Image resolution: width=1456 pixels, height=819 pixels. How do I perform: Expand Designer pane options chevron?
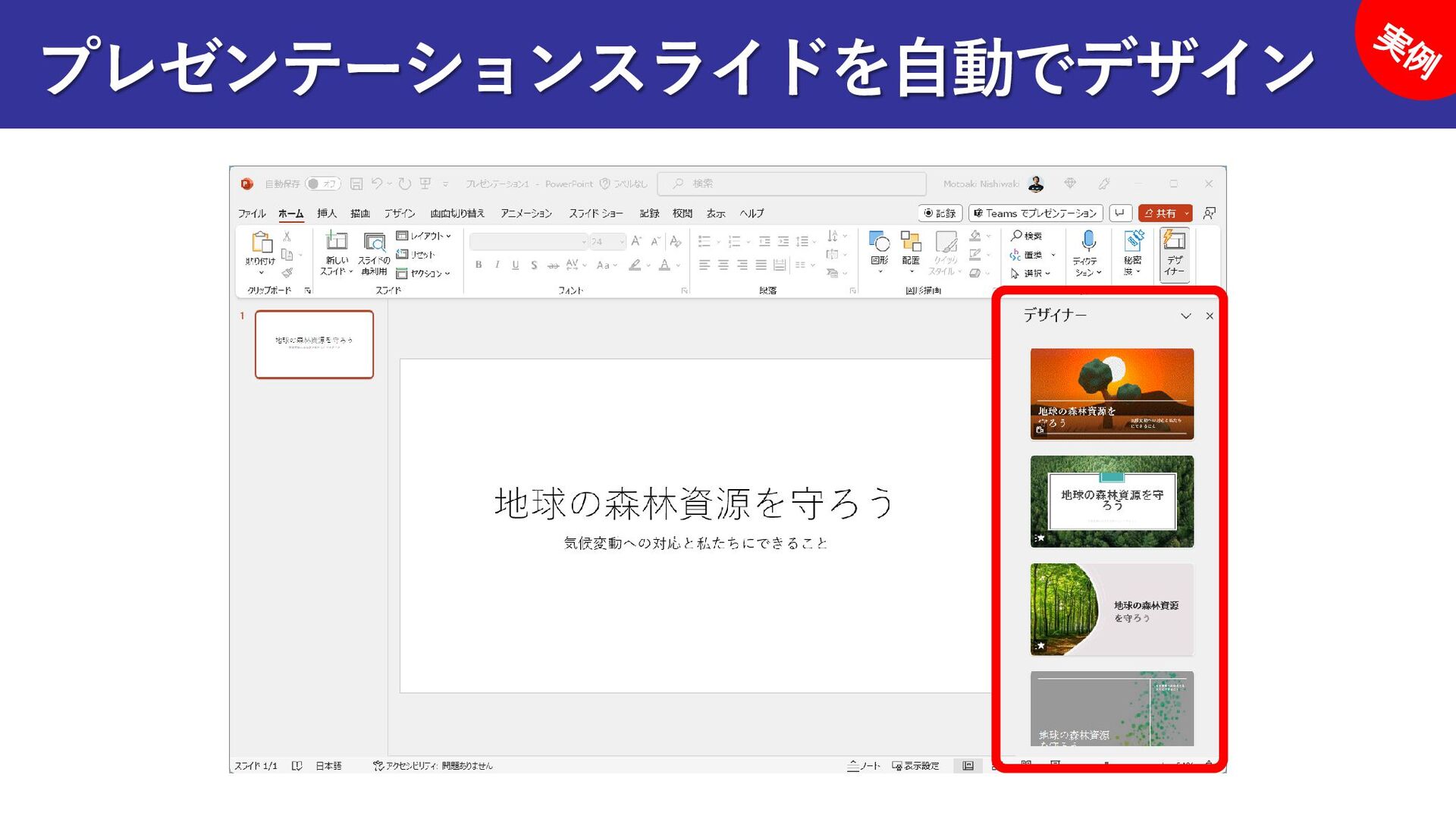(x=1185, y=316)
